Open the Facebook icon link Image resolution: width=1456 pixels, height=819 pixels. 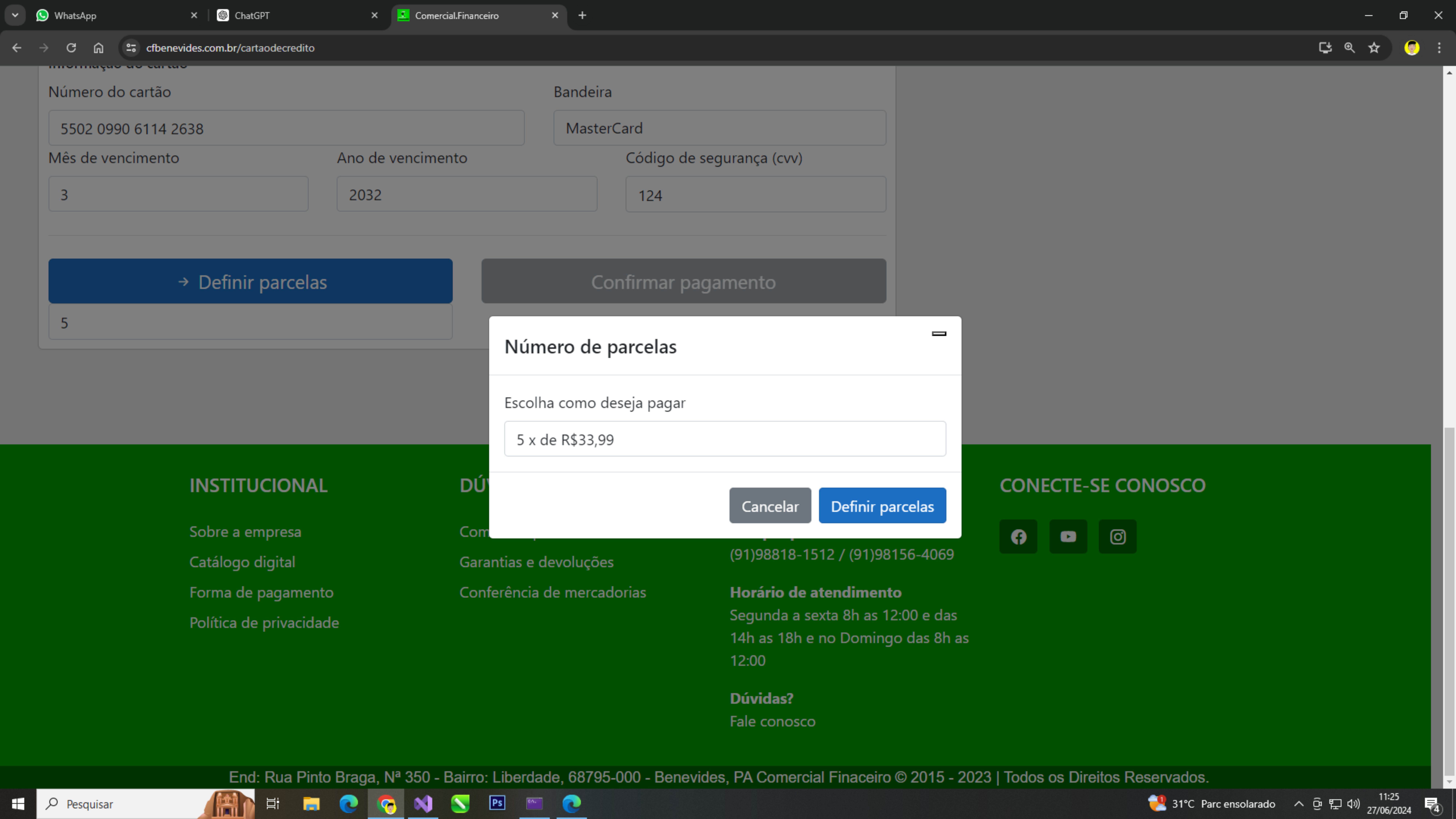pyautogui.click(x=1018, y=536)
